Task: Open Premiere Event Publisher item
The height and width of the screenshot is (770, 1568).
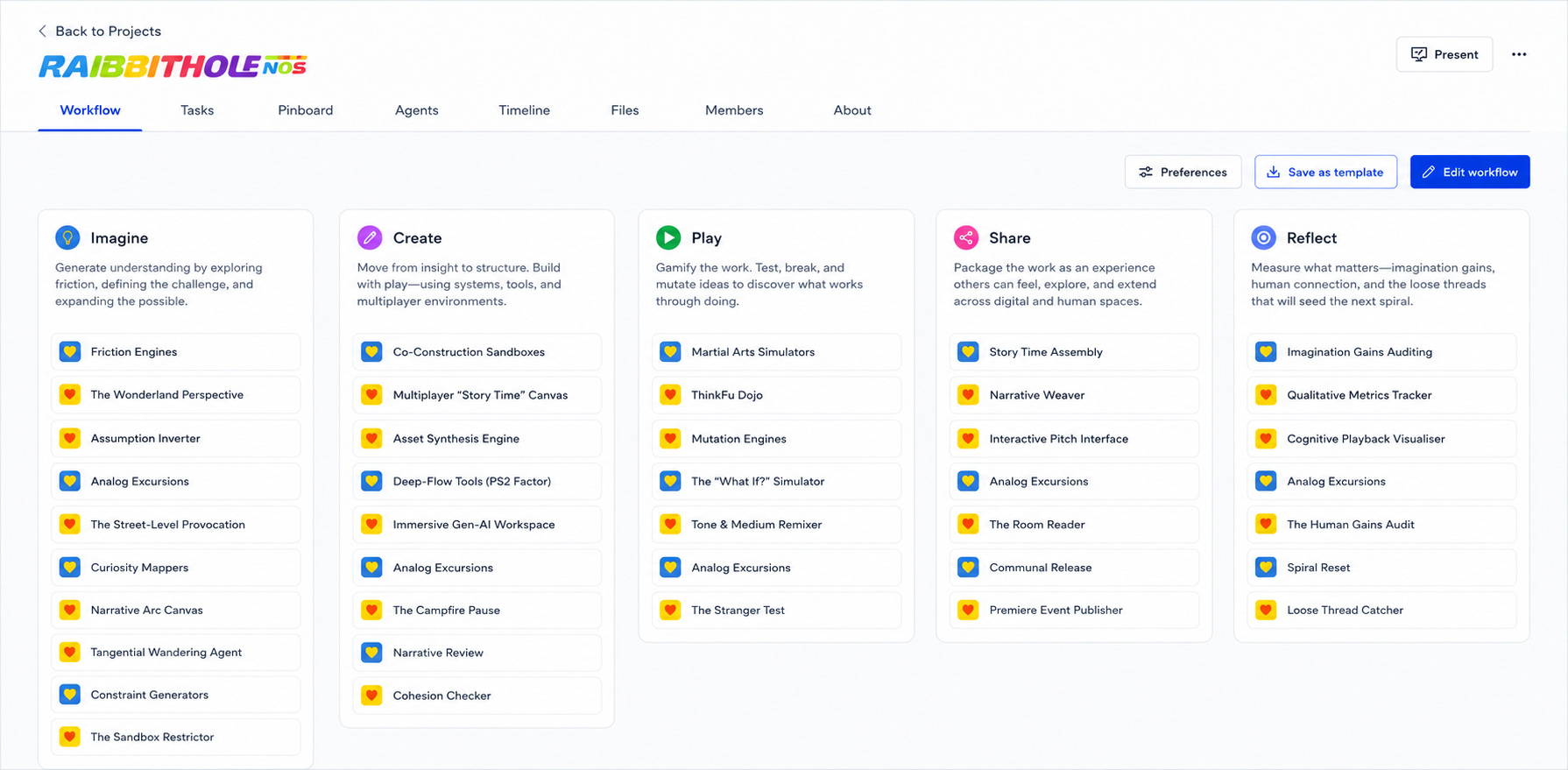Action: pyautogui.click(x=1074, y=610)
